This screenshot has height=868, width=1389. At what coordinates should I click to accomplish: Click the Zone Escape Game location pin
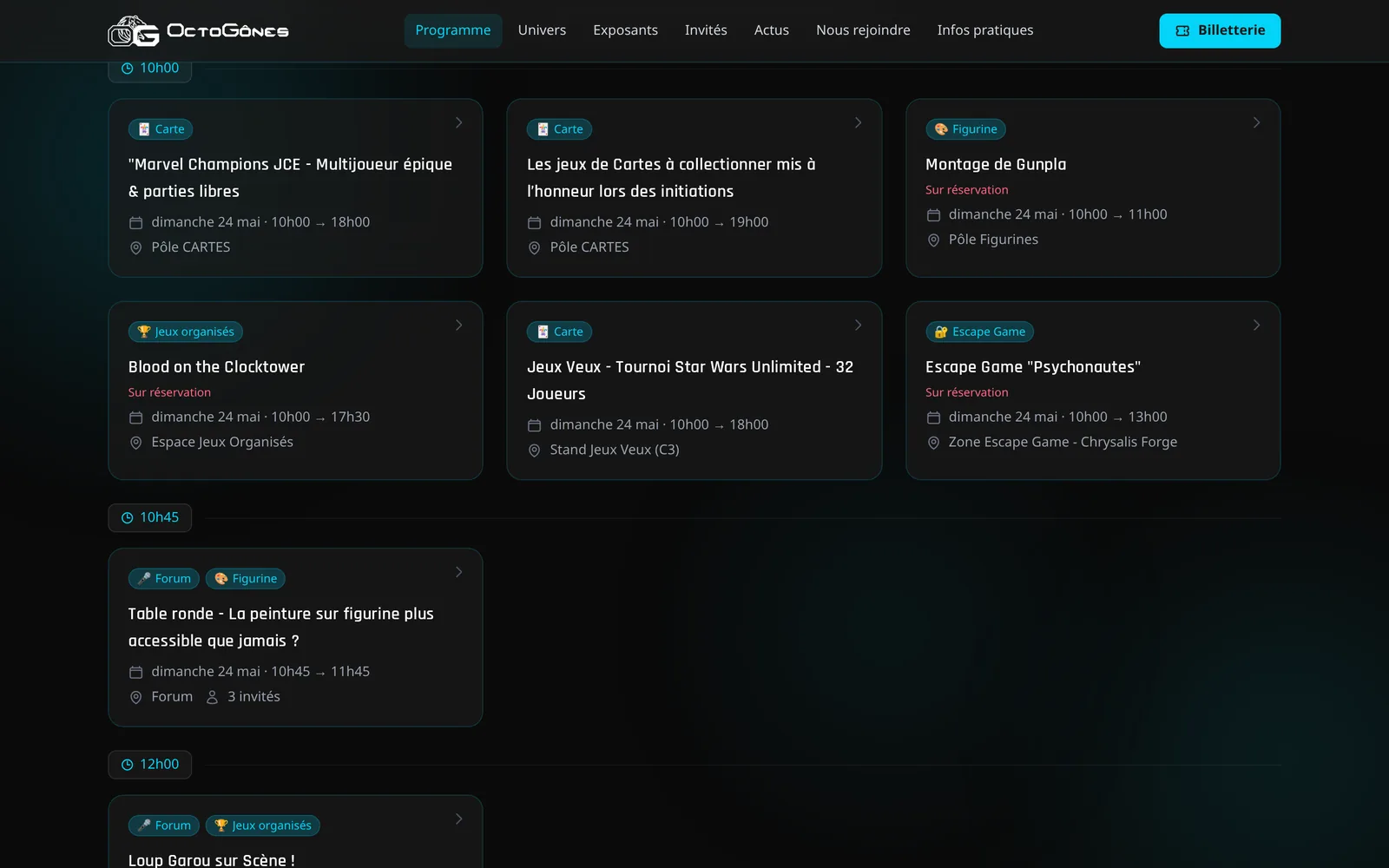[x=933, y=443]
